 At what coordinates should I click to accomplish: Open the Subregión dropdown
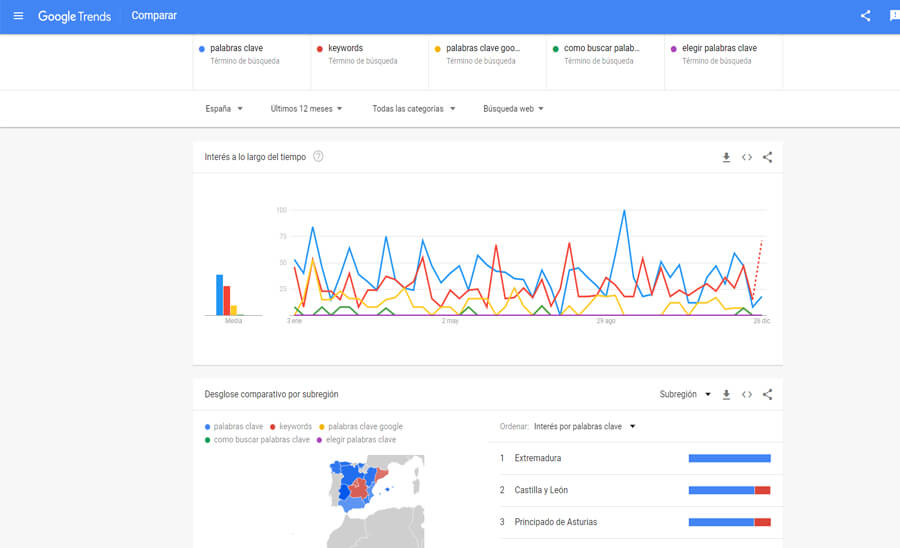(685, 394)
